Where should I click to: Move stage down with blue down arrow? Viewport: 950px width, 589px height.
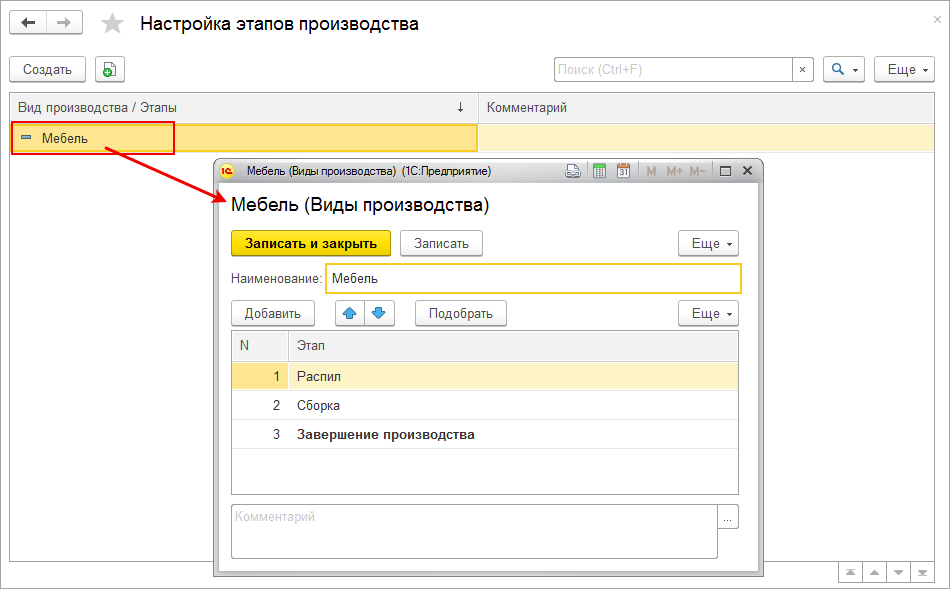click(379, 313)
